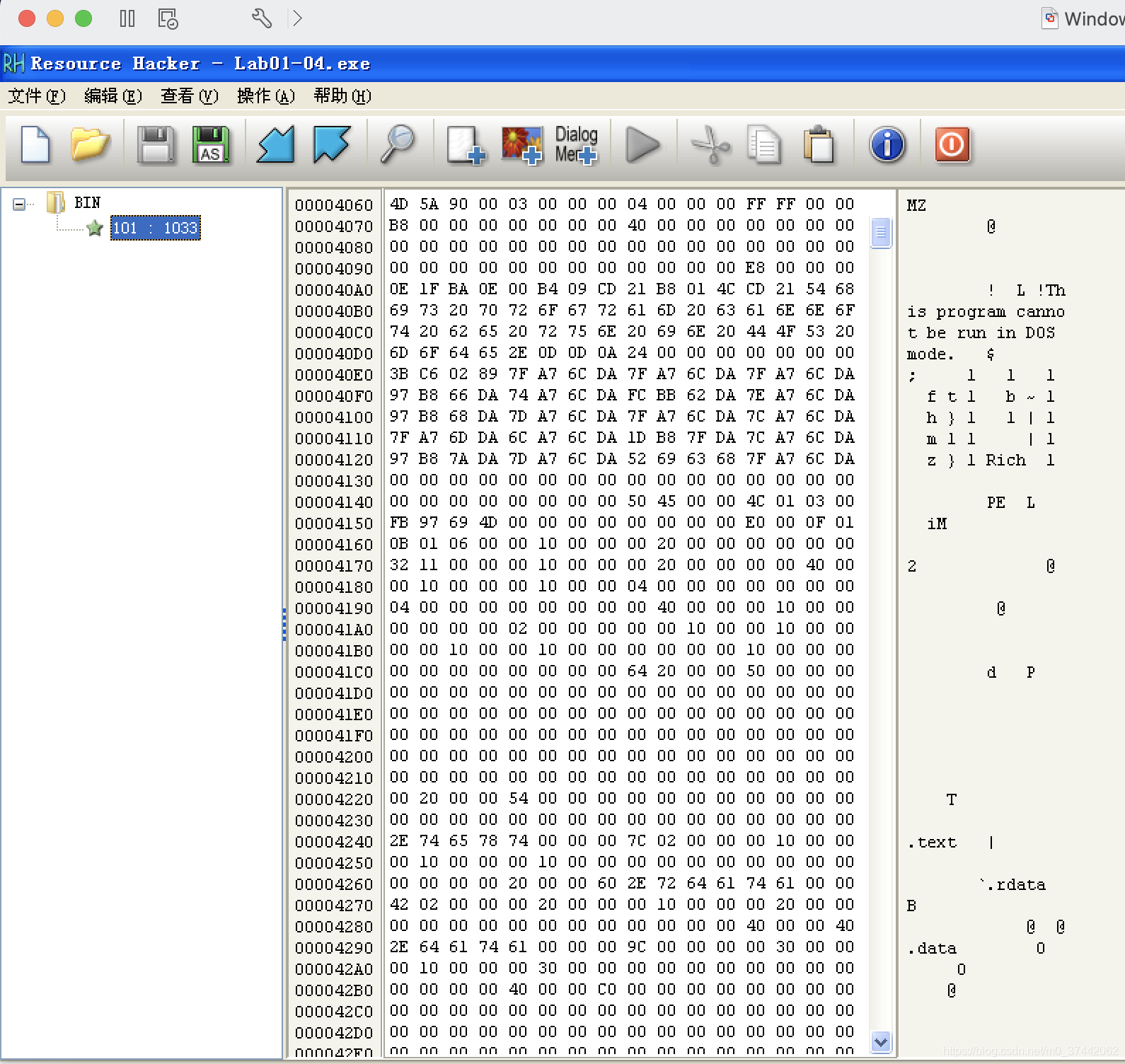Click the VM snapshot icon
The image size is (1125, 1064).
point(168,19)
